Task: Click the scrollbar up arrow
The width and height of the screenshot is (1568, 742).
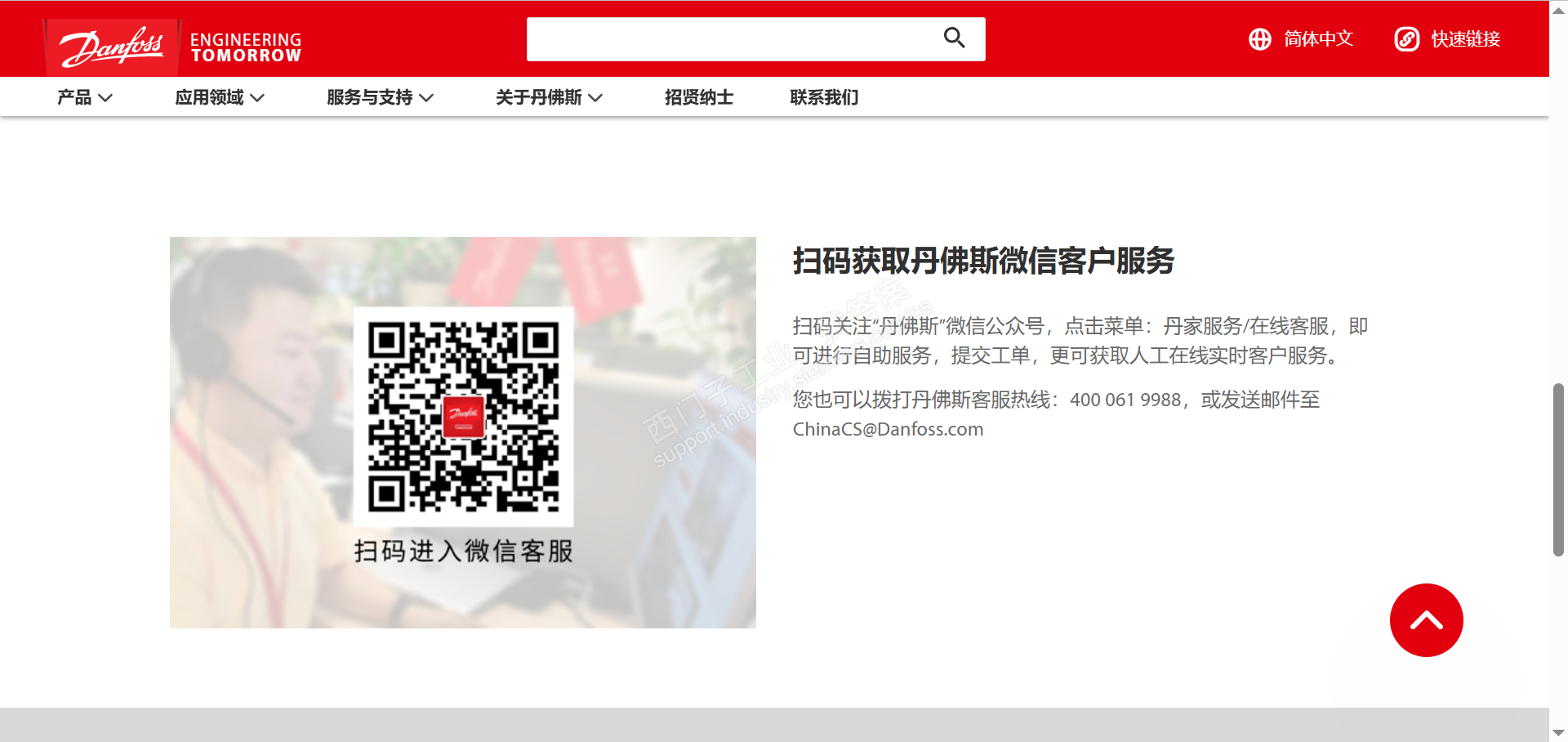Action: click(1558, 9)
